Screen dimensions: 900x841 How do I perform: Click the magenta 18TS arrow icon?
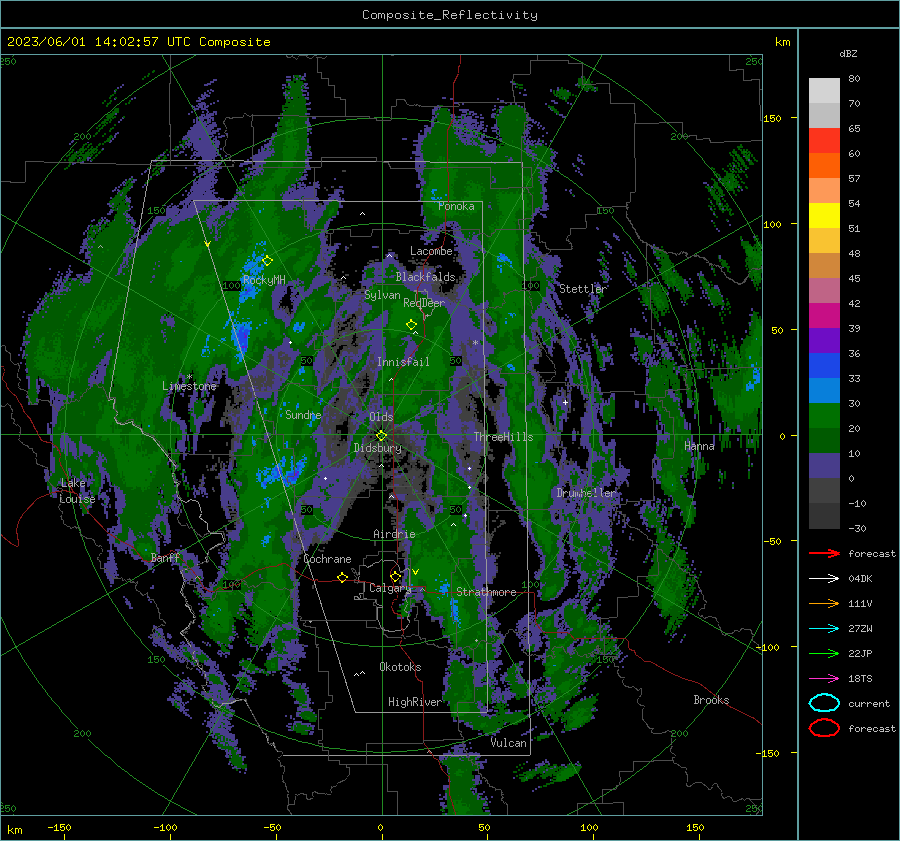[x=824, y=679]
